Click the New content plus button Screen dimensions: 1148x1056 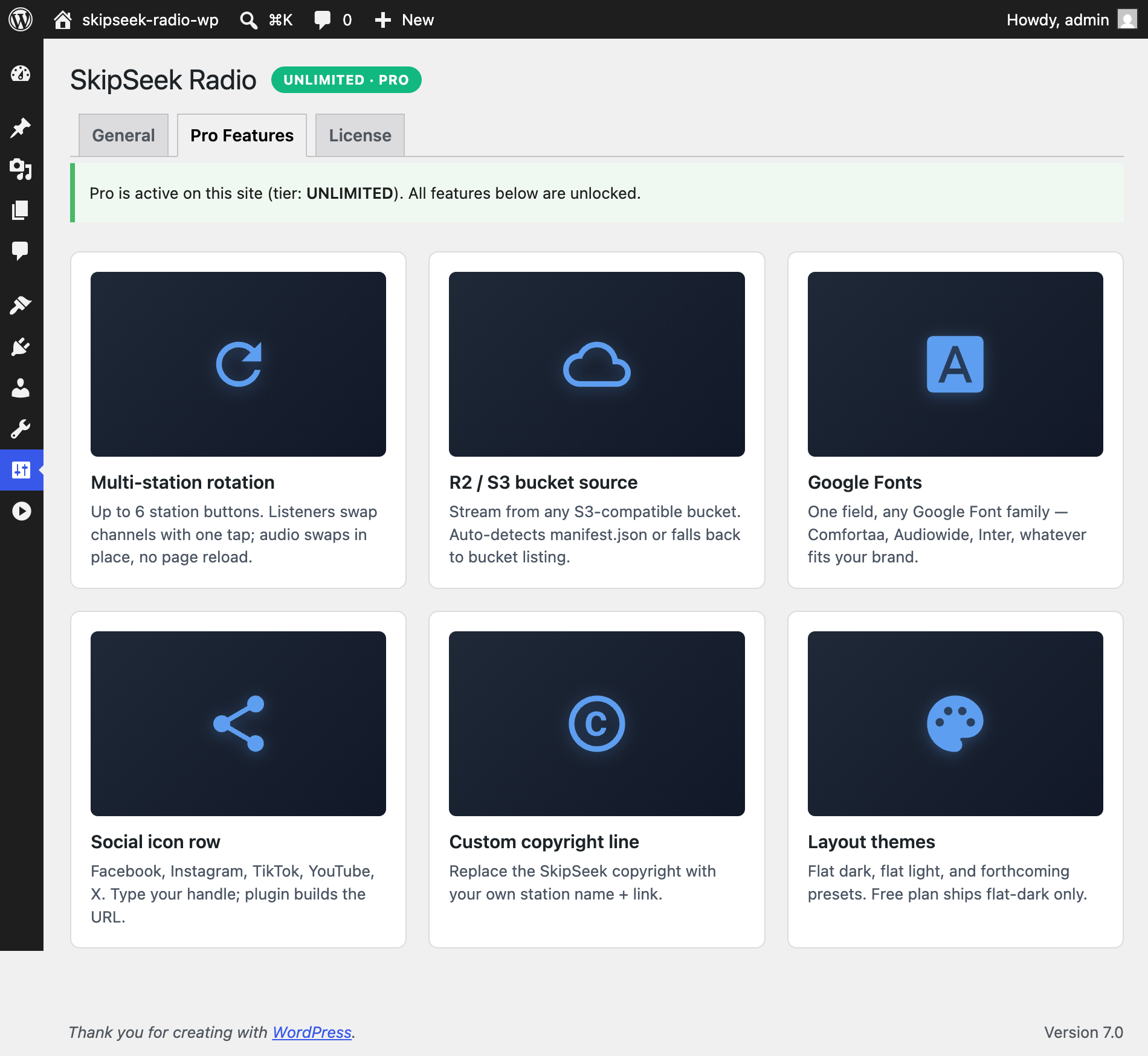(404, 19)
